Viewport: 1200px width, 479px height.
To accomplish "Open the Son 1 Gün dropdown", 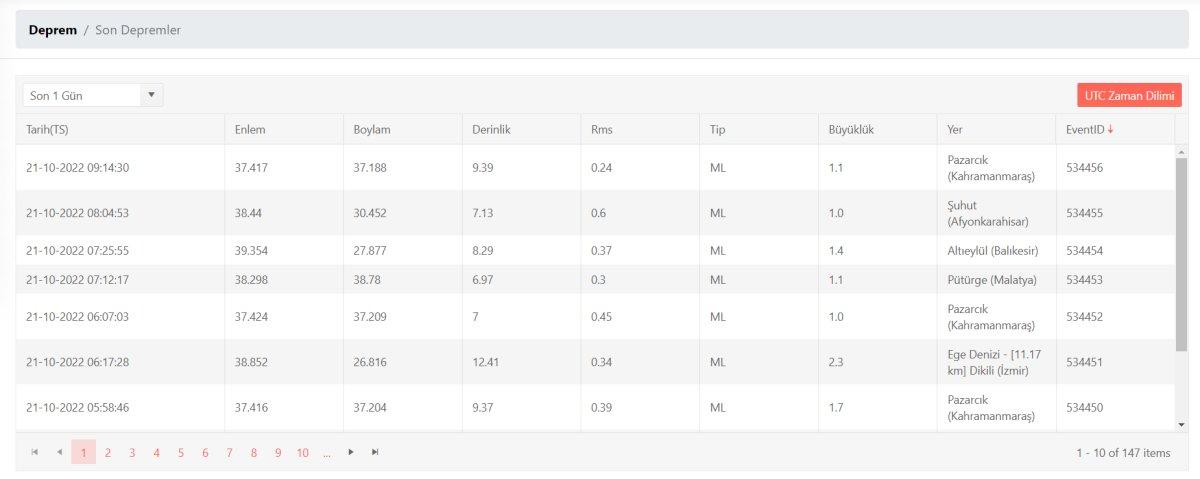I will coord(93,95).
